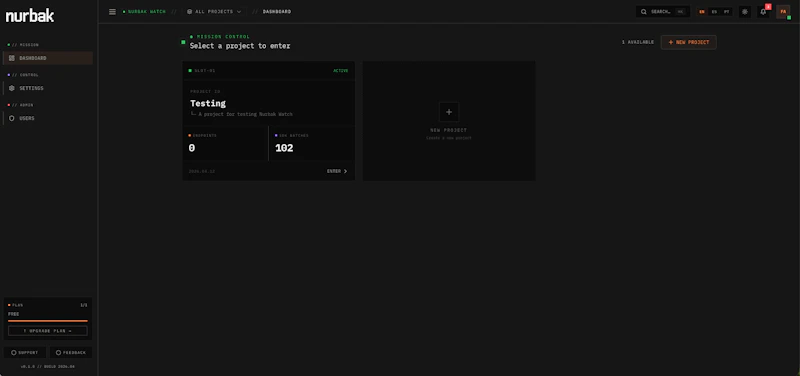Viewport: 800px width, 376px height.
Task: Expand the All Projects dropdown
Action: [214, 12]
